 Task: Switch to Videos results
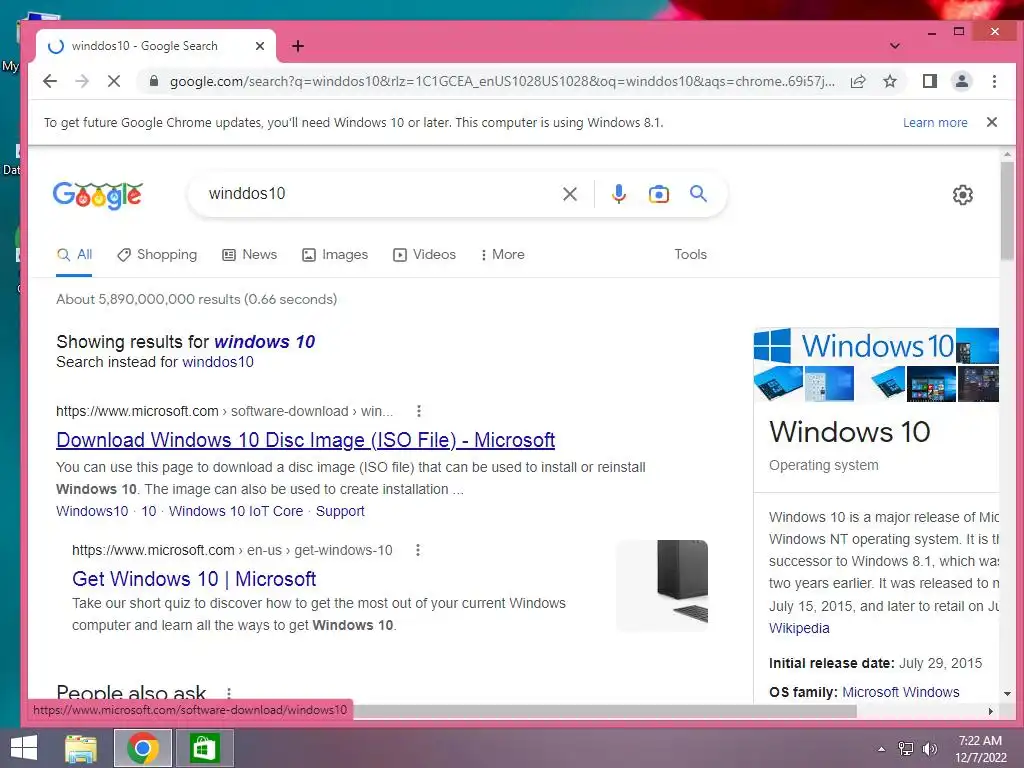pyautogui.click(x=424, y=255)
